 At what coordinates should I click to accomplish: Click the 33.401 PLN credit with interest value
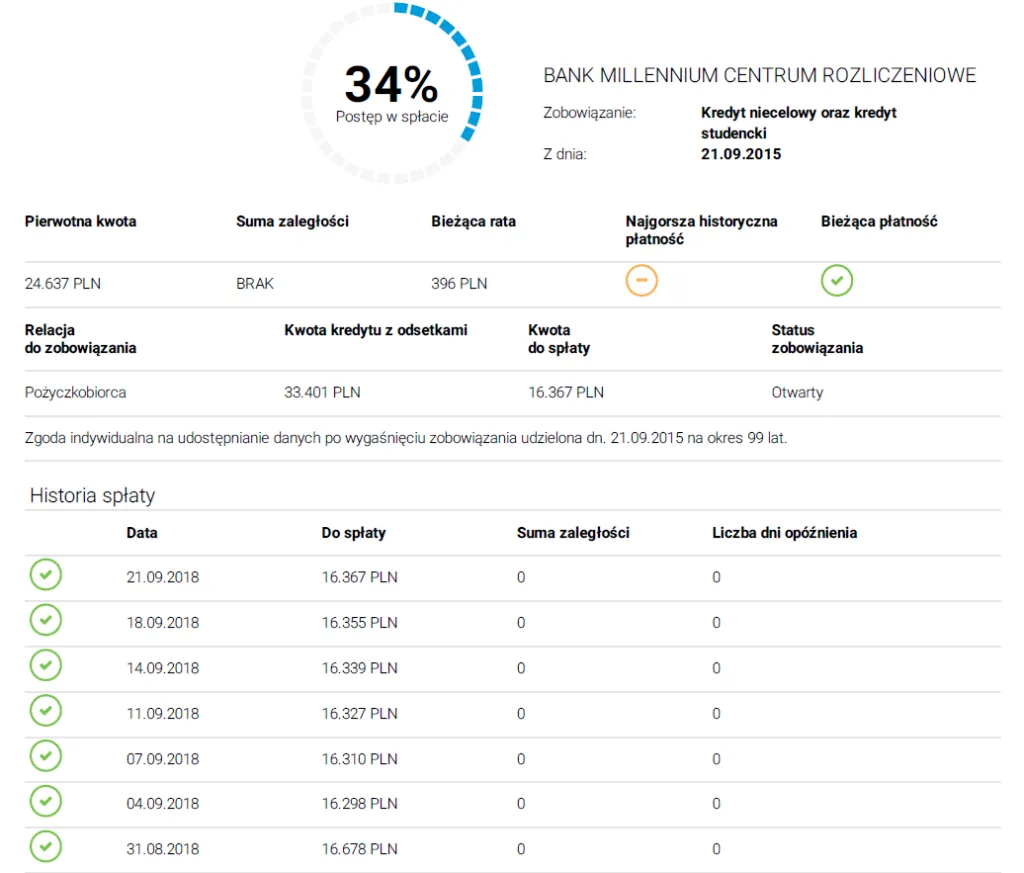click(x=322, y=392)
